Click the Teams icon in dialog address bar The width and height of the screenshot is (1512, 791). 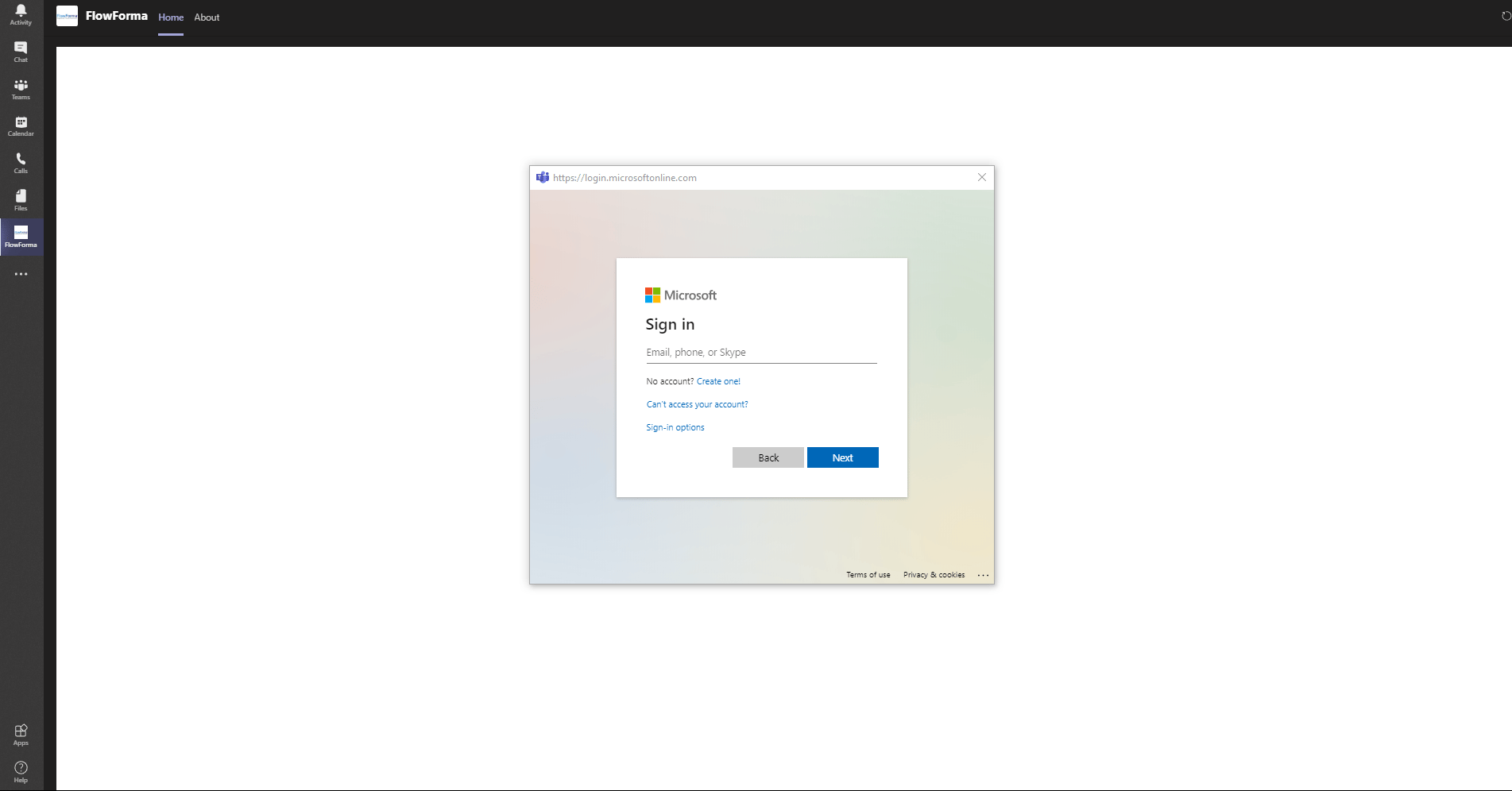click(x=543, y=177)
